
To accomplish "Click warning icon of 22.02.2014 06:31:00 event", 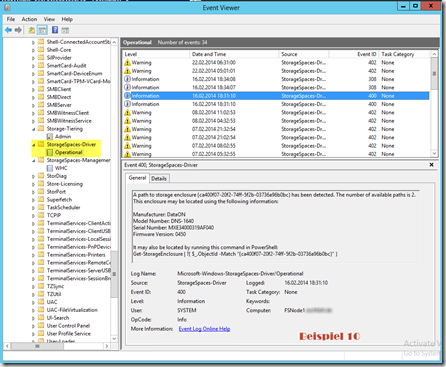I will click(x=127, y=62).
